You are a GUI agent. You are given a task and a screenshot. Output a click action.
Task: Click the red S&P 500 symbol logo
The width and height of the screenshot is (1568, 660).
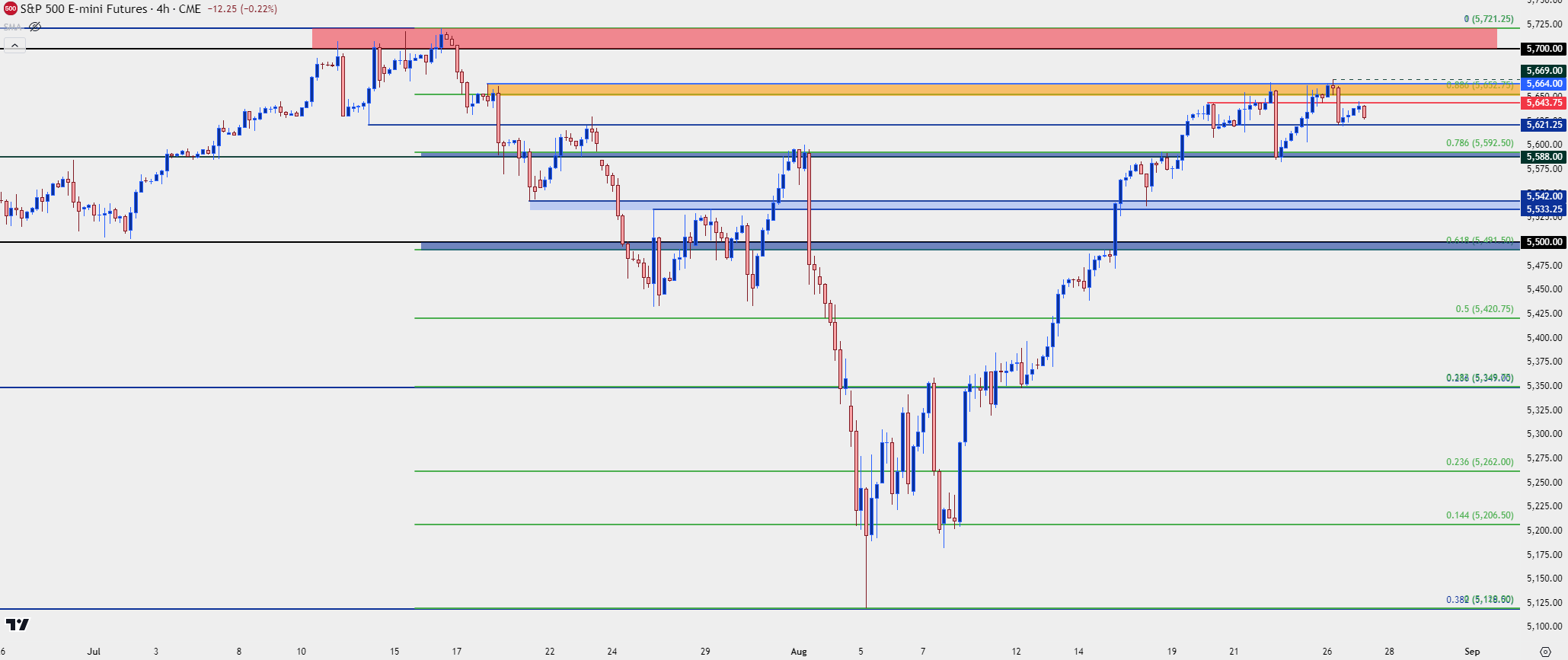pos(10,9)
